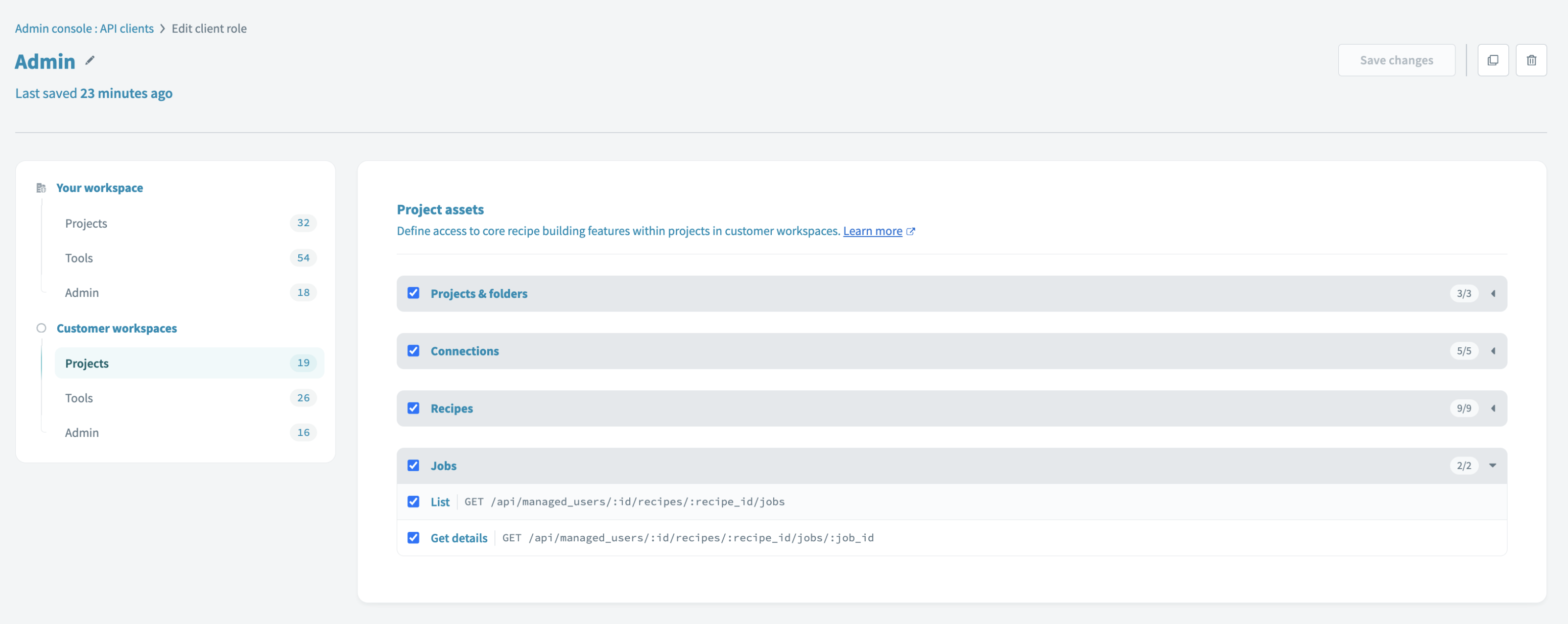Viewport: 1568px width, 624px height.
Task: Click the 9/9 count badge on Recipes row
Action: coord(1465,408)
